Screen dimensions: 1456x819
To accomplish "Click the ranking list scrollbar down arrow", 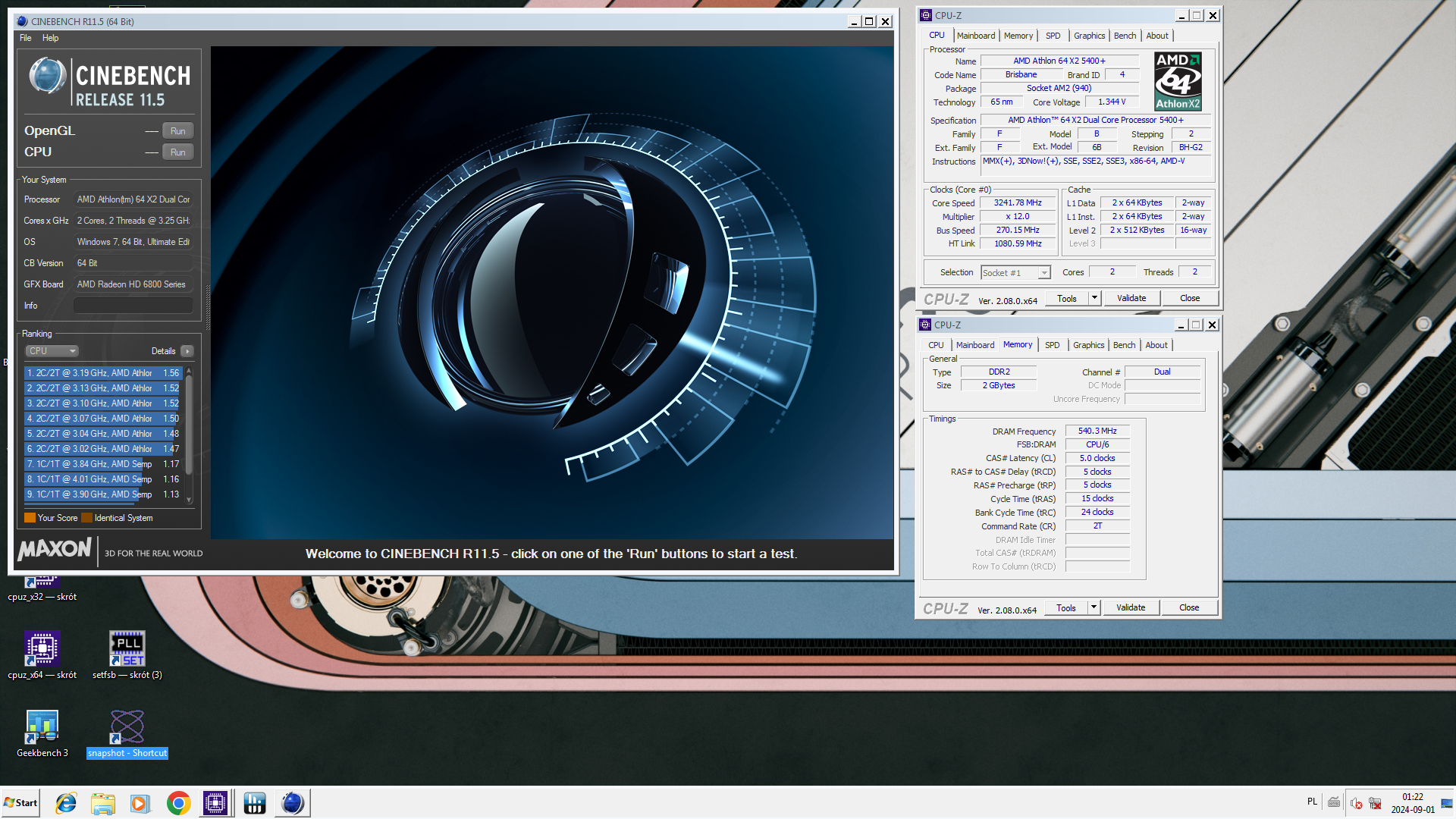I will pos(189,500).
